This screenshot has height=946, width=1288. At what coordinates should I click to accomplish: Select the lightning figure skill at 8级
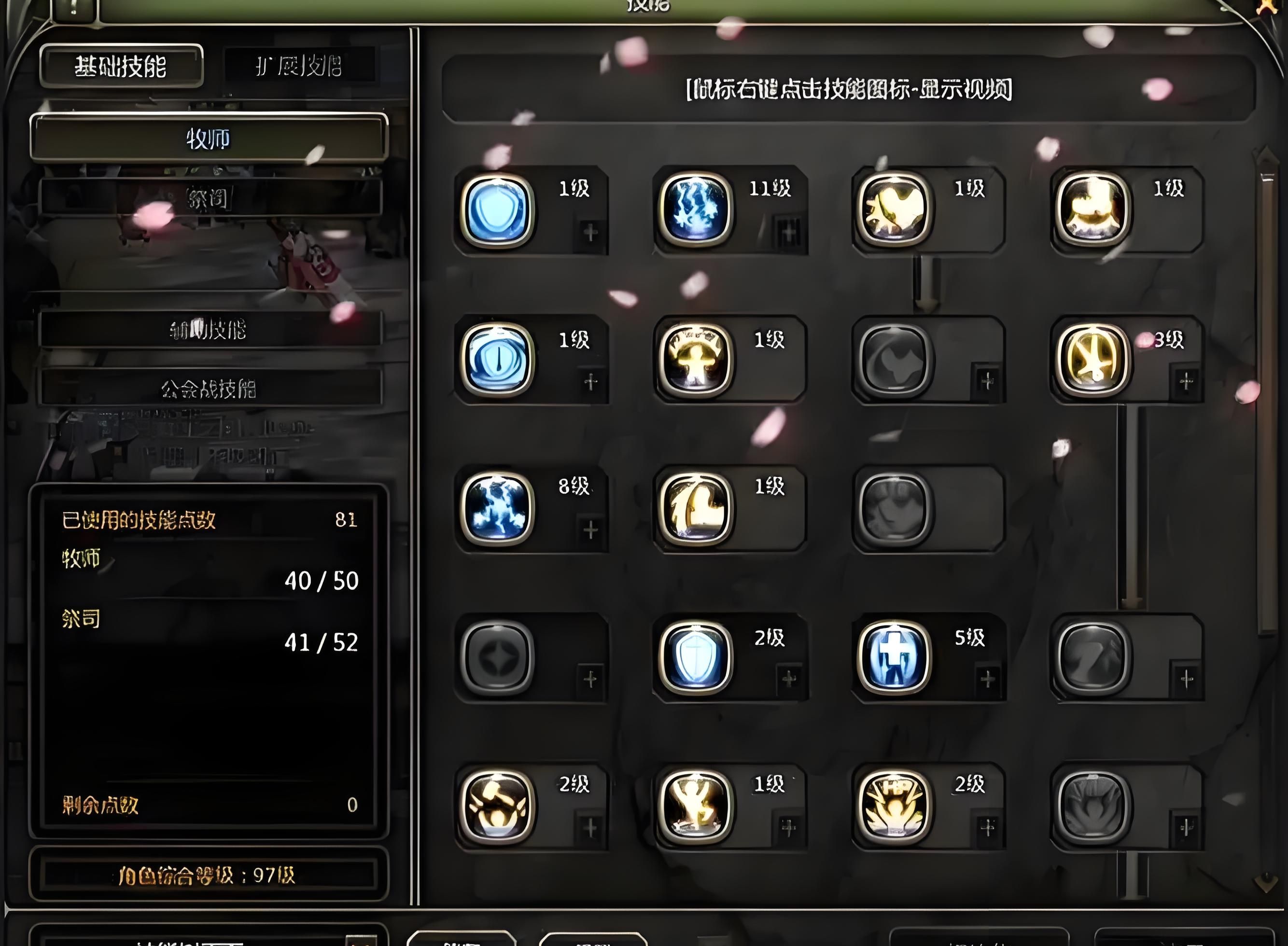[497, 509]
